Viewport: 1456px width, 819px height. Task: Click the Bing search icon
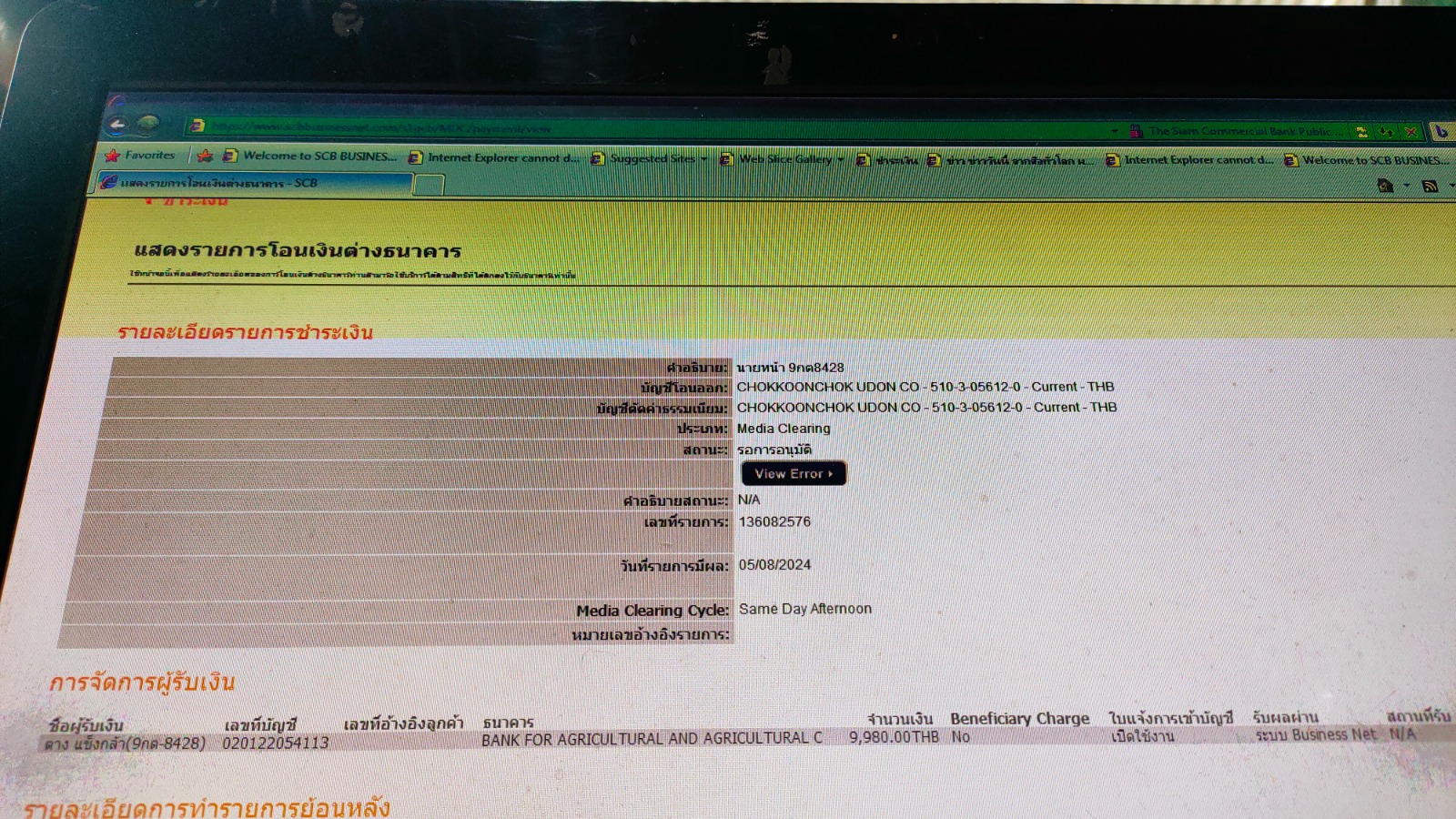click(1442, 132)
